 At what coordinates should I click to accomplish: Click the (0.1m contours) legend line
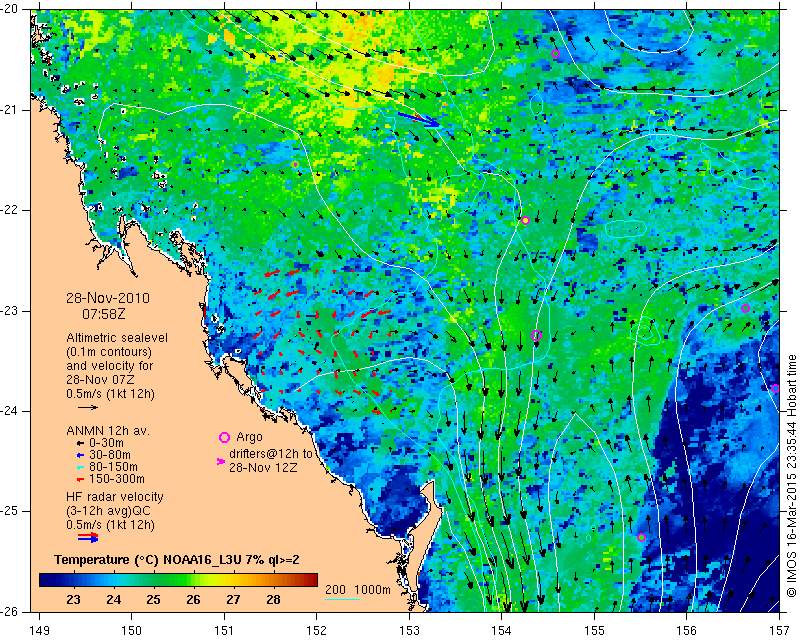click(x=109, y=352)
